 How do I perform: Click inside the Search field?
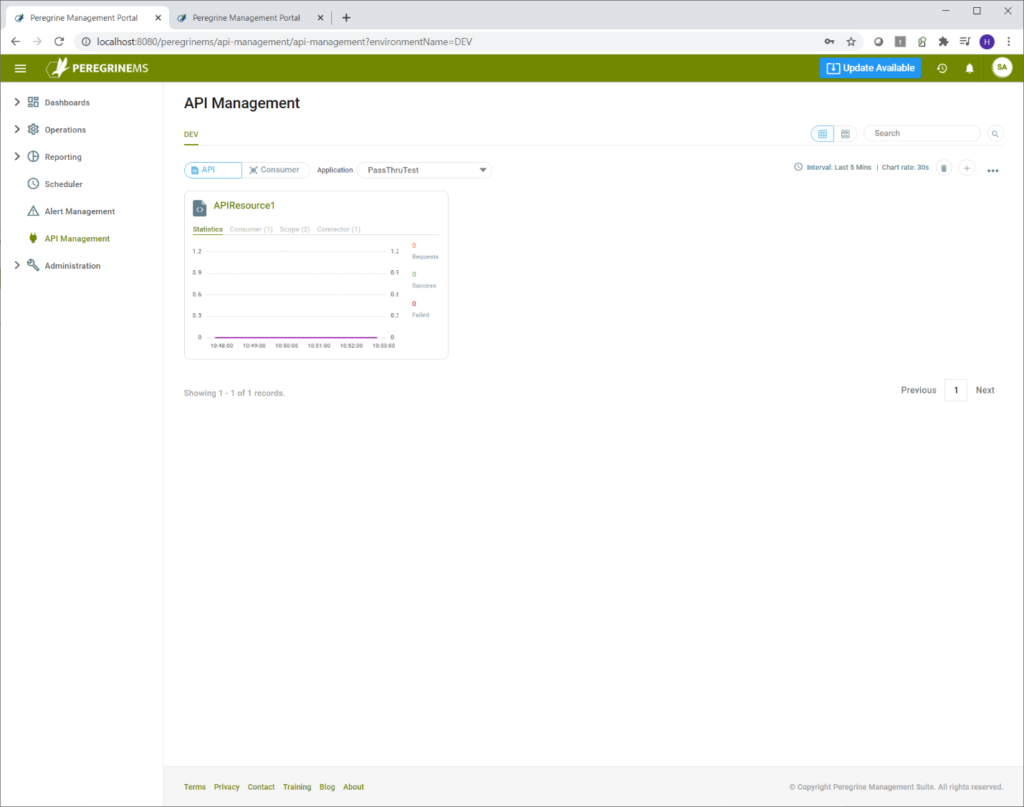921,132
